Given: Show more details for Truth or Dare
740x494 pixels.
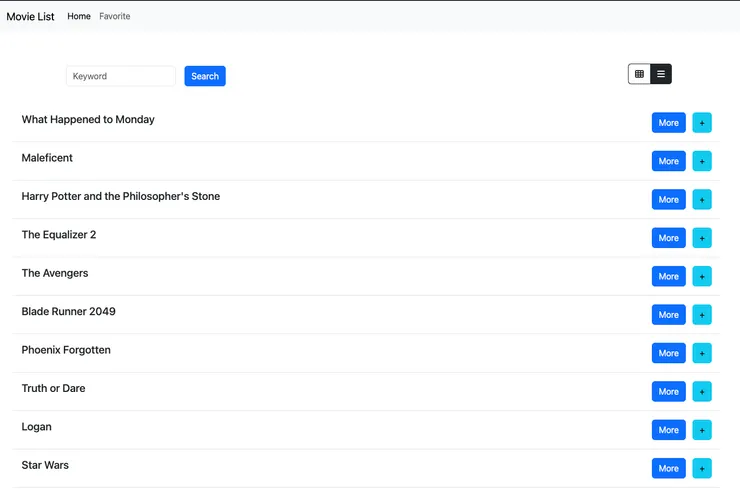Looking at the screenshot, I should (x=668, y=392).
